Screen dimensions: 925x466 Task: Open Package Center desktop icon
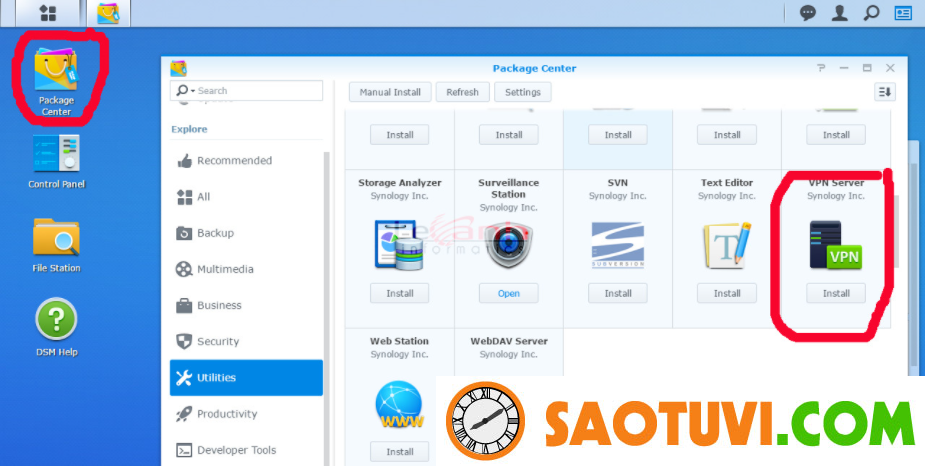(x=56, y=72)
